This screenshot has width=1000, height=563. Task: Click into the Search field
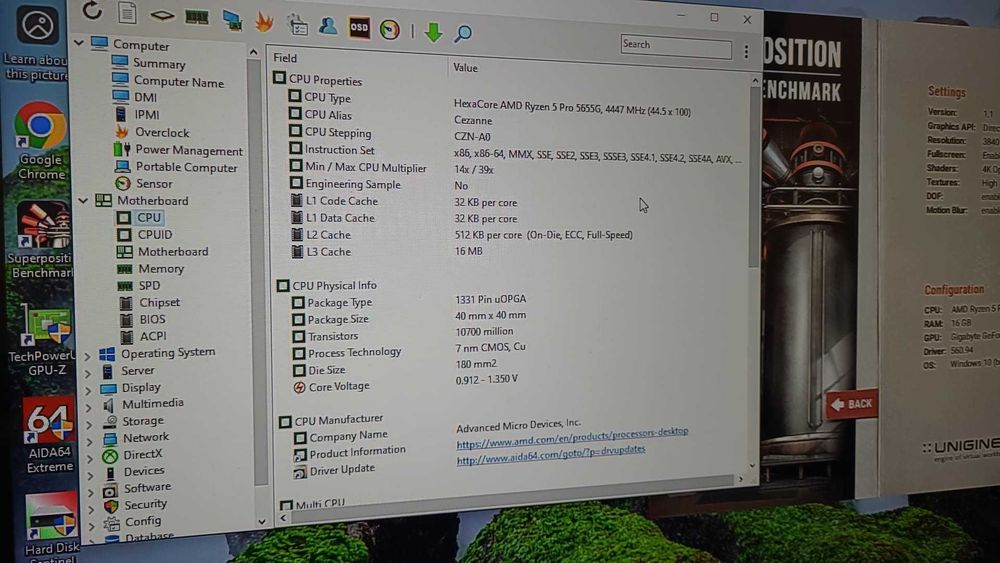tap(676, 46)
